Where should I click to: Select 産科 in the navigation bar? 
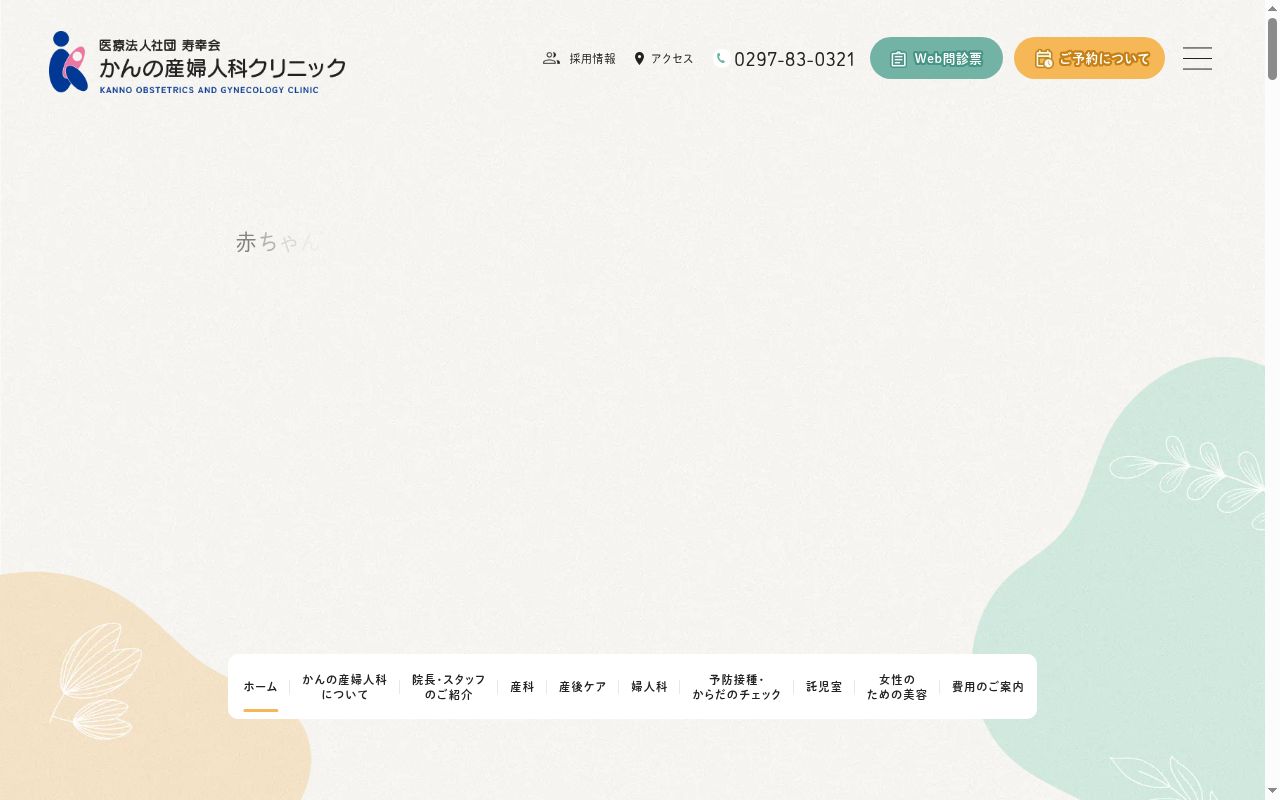tap(522, 687)
